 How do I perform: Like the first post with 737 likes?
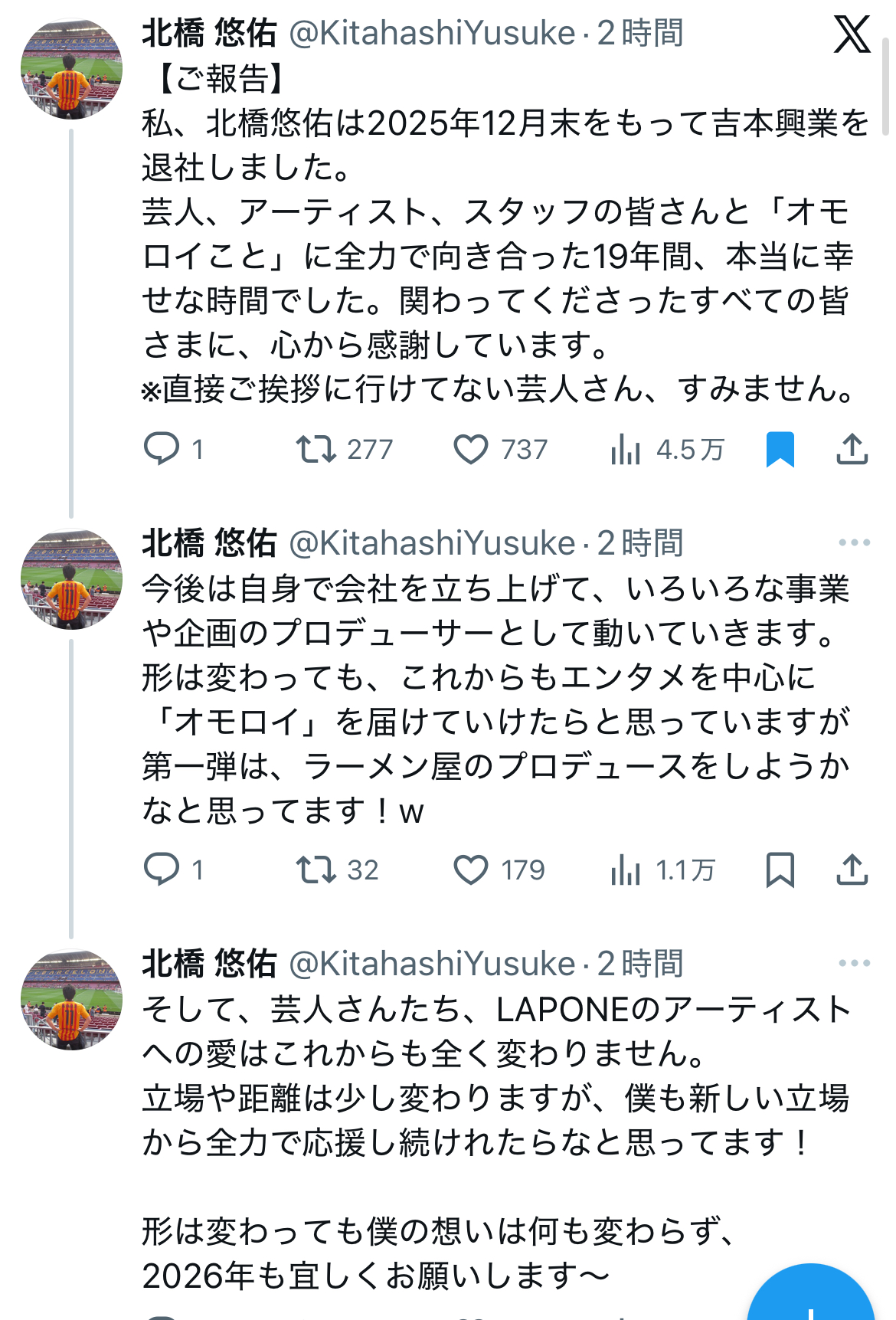point(471,449)
